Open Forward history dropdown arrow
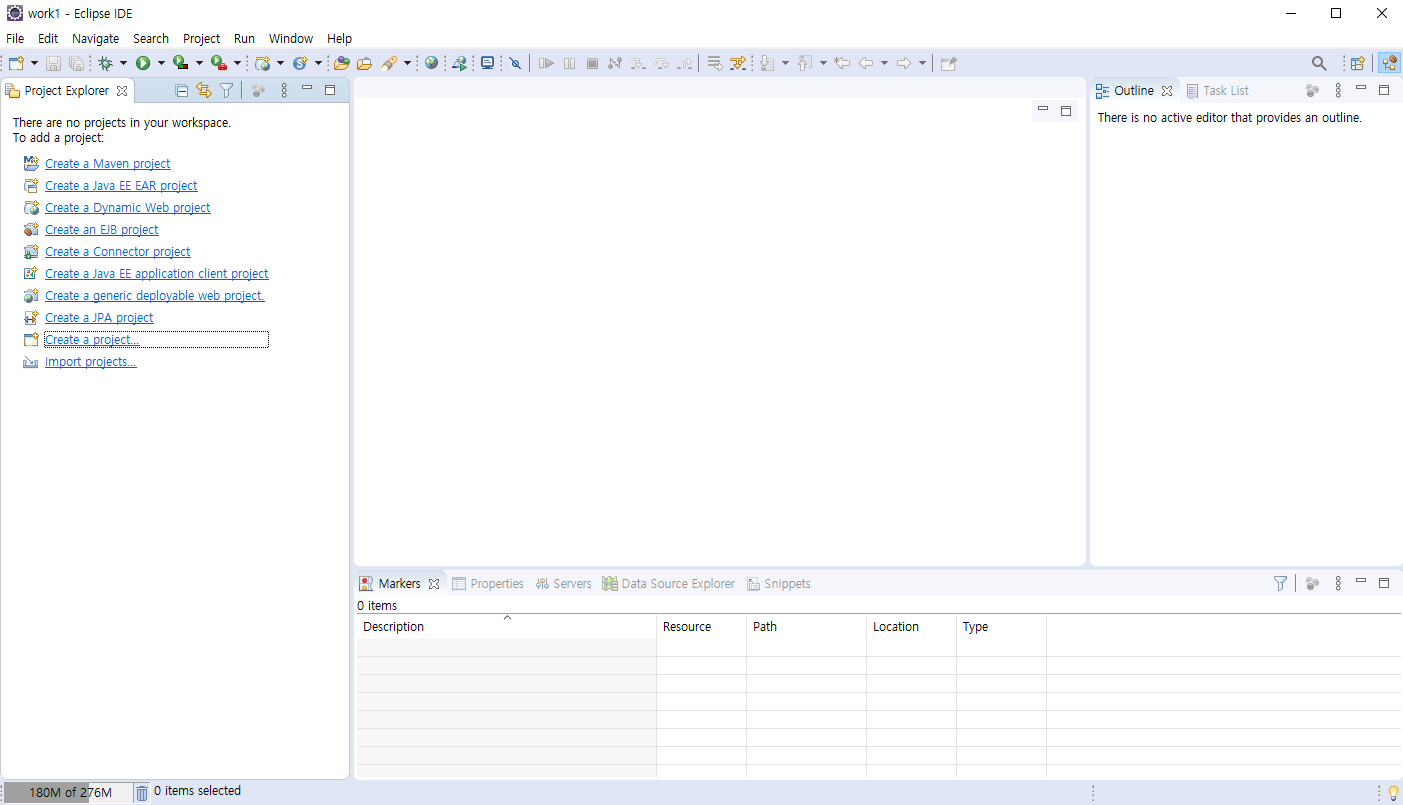Viewport: 1403px width, 805px height. point(922,63)
